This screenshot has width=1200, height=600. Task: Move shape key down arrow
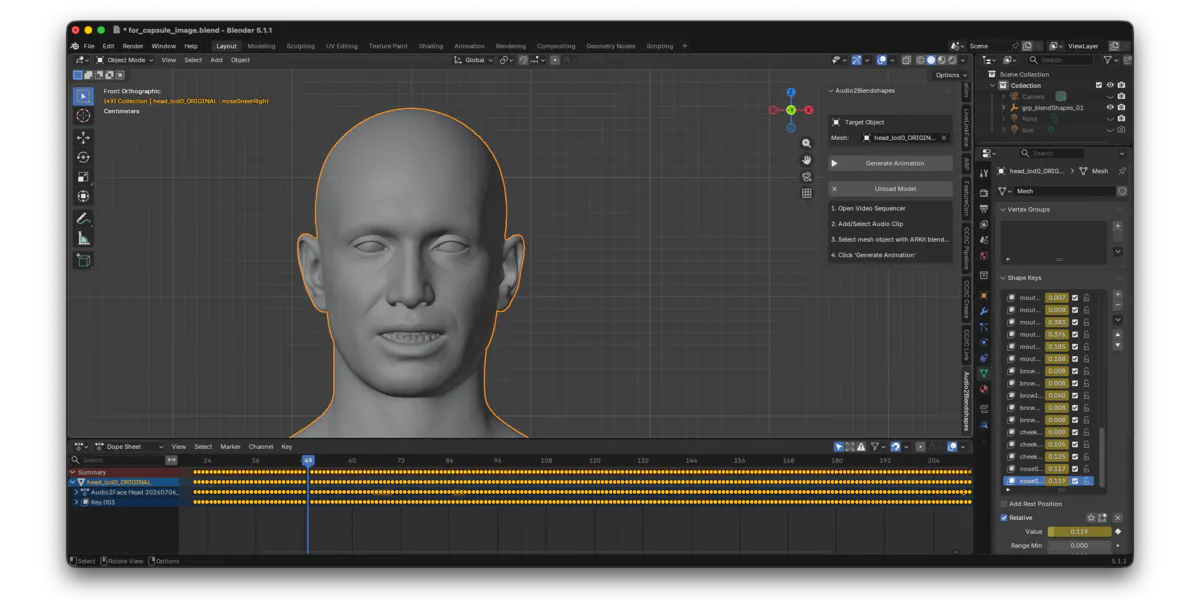coord(1117,345)
